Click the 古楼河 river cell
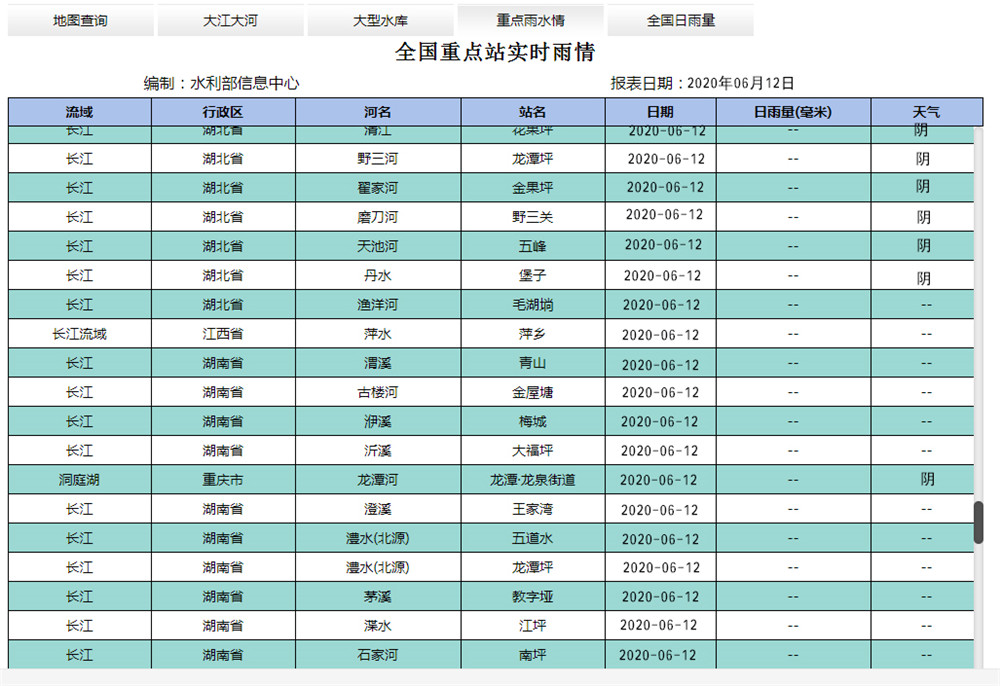Viewport: 1000px width, 686px height. (x=378, y=392)
